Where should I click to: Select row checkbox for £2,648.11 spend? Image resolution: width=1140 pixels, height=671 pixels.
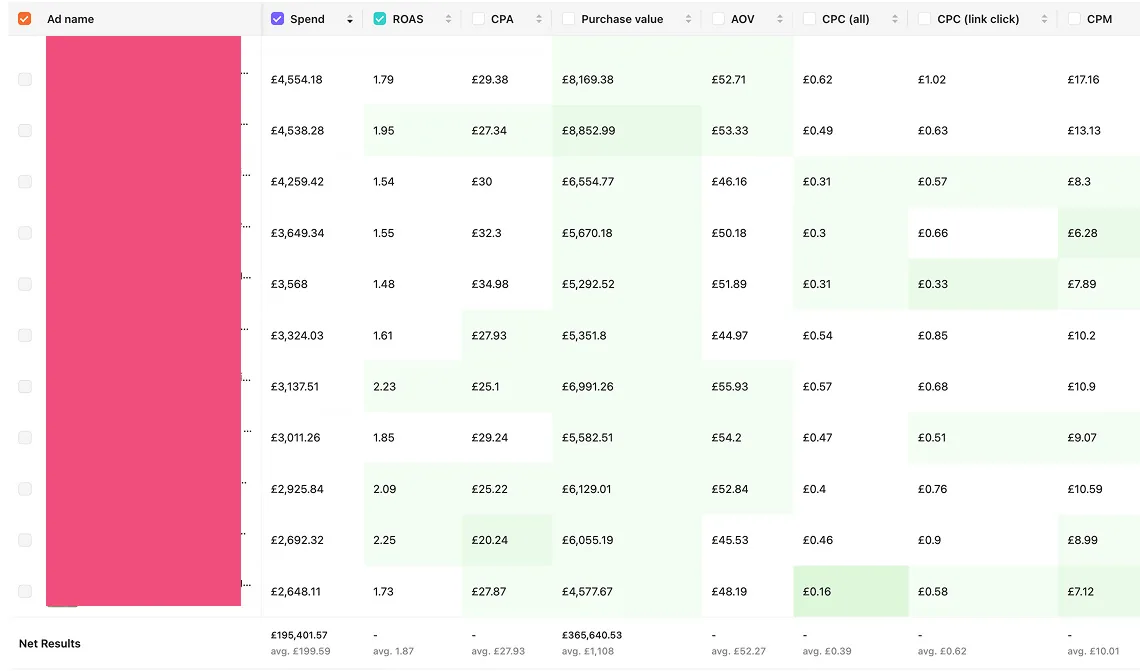25,592
